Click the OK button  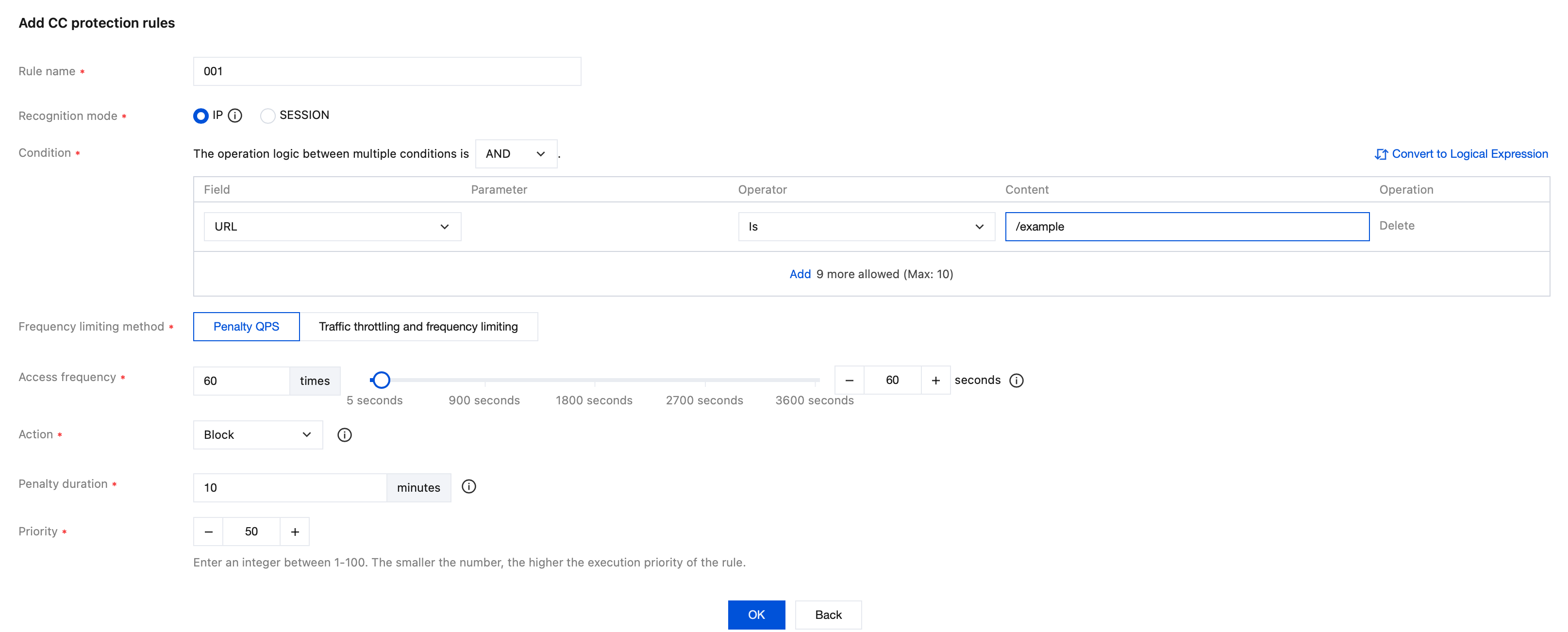(755, 615)
